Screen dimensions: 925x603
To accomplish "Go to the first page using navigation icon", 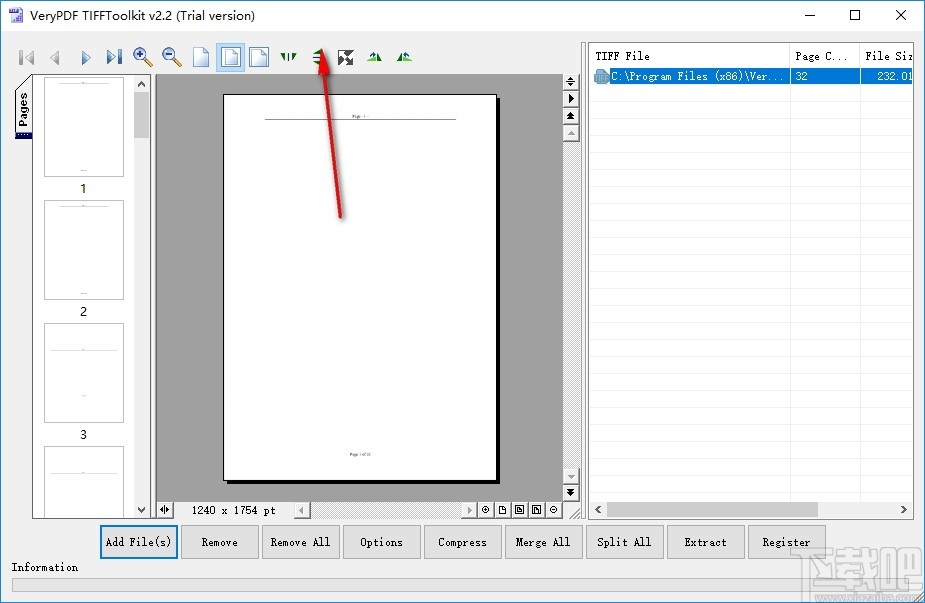I will (26, 57).
